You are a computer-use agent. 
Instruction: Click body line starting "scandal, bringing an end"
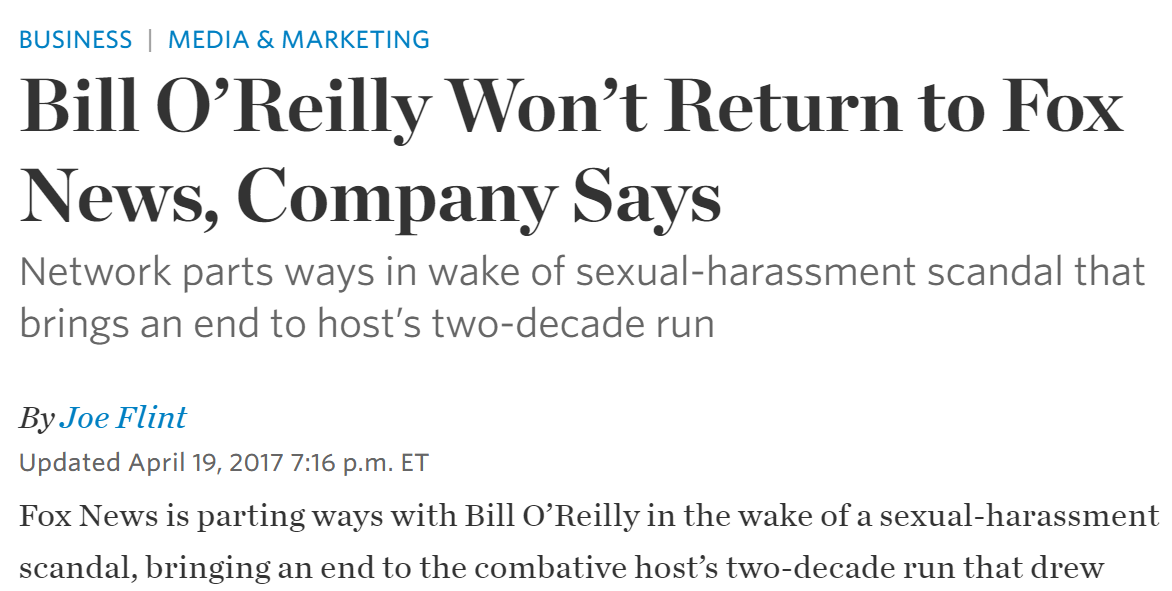click(x=561, y=568)
